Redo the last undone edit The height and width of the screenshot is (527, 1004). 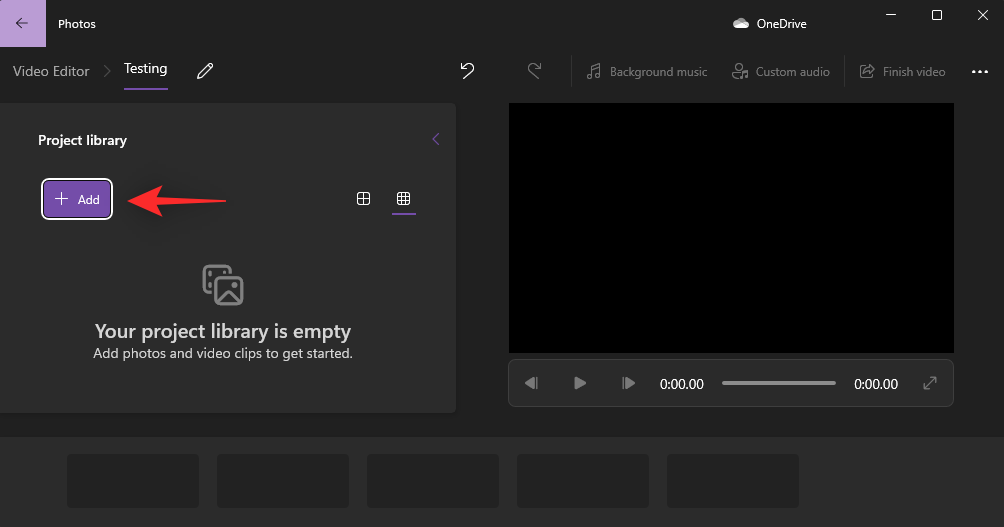pyautogui.click(x=535, y=71)
